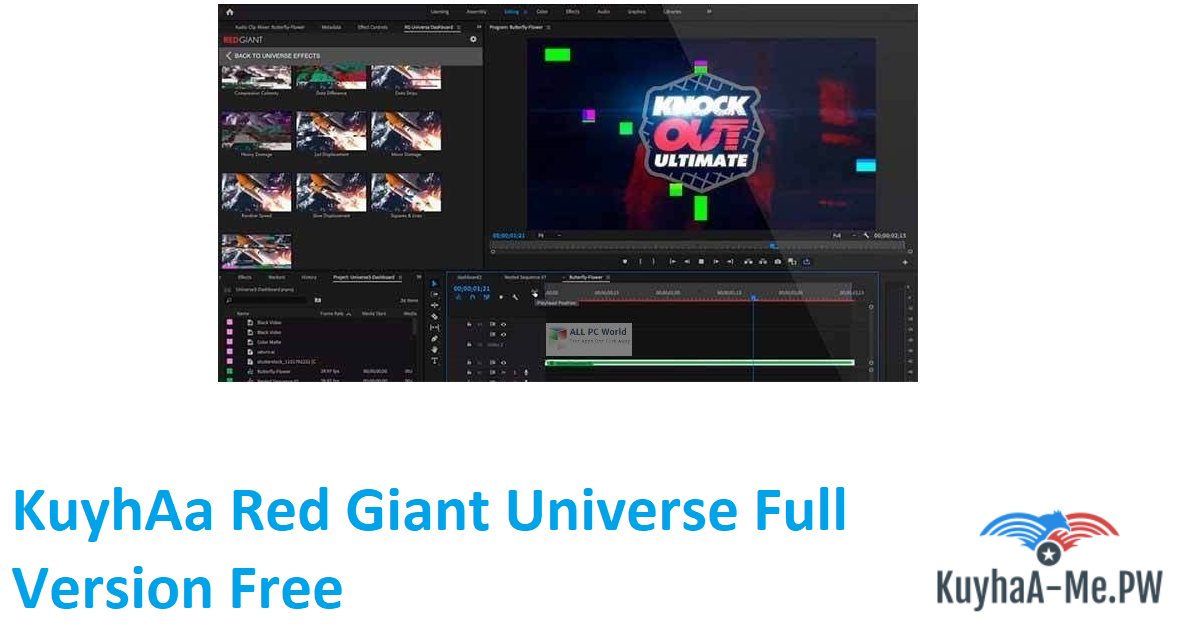This screenshot has width=1200, height=628.
Task: Step back one frame
Action: click(687, 262)
